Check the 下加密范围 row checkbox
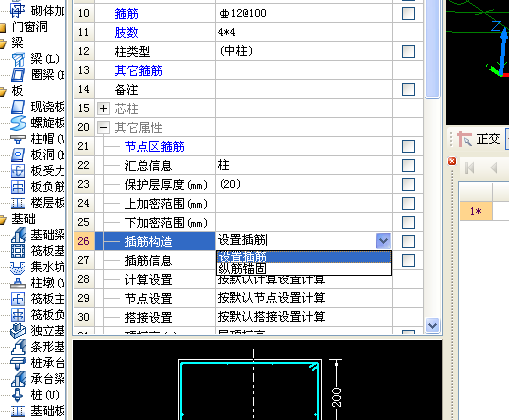 pos(408,222)
